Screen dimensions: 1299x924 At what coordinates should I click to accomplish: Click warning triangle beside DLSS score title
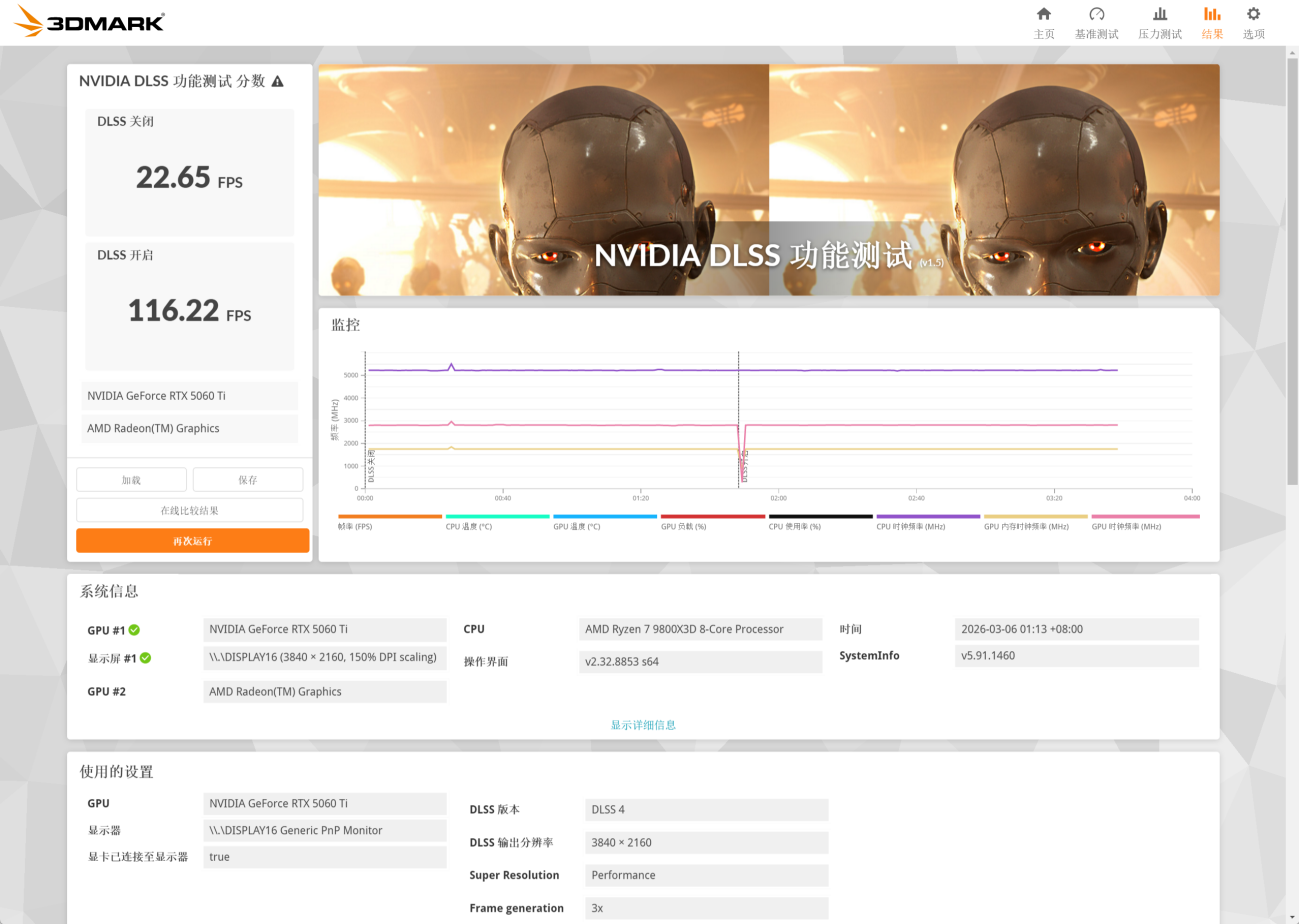click(x=277, y=81)
